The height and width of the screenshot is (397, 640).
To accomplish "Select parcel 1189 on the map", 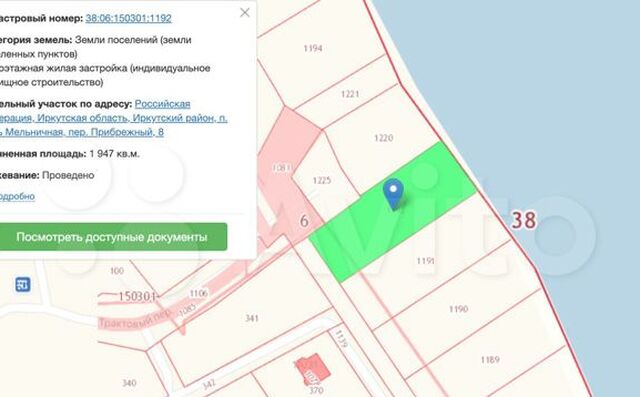I will (x=490, y=360).
